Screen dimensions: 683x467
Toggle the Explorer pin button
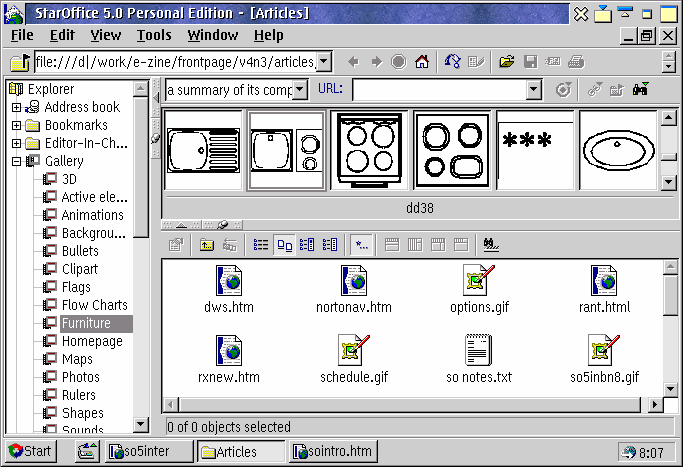(155, 139)
